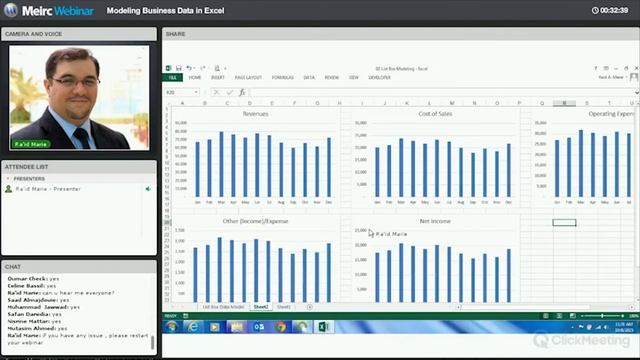Open the Undo history dropdown arrow
The height and width of the screenshot is (360, 640).
(194, 69)
